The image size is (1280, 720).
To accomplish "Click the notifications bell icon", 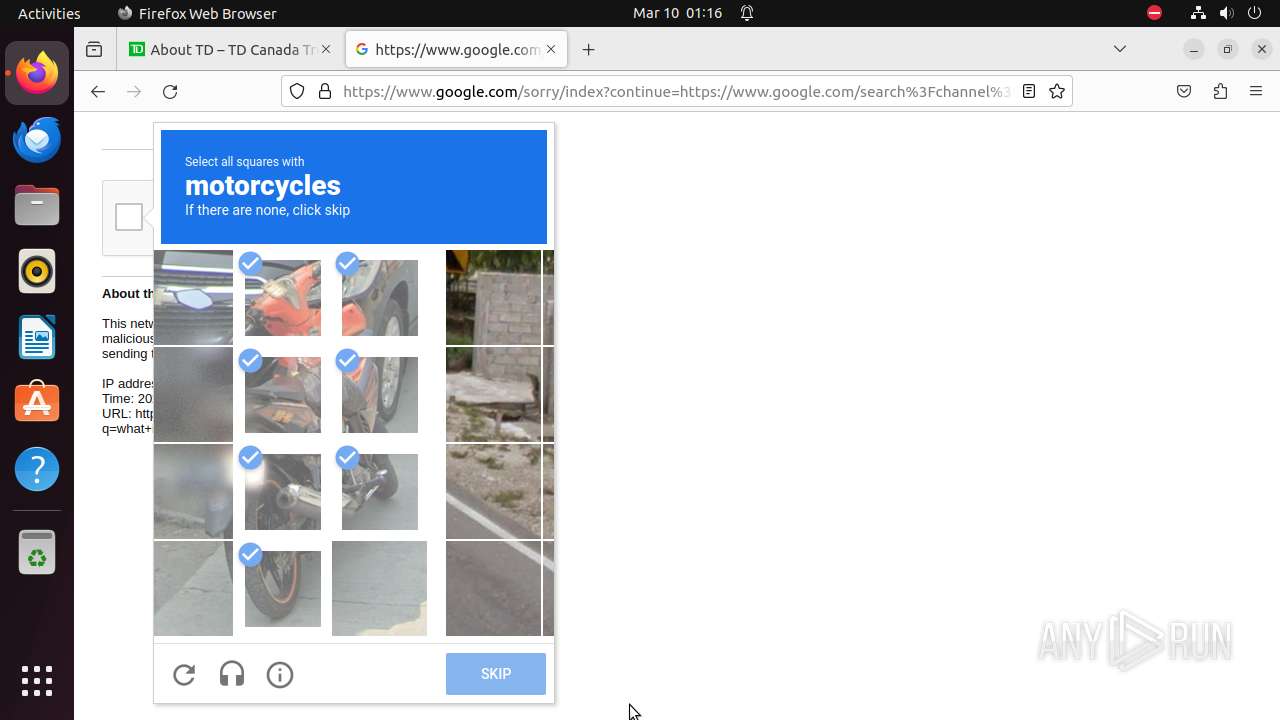I will click(747, 13).
